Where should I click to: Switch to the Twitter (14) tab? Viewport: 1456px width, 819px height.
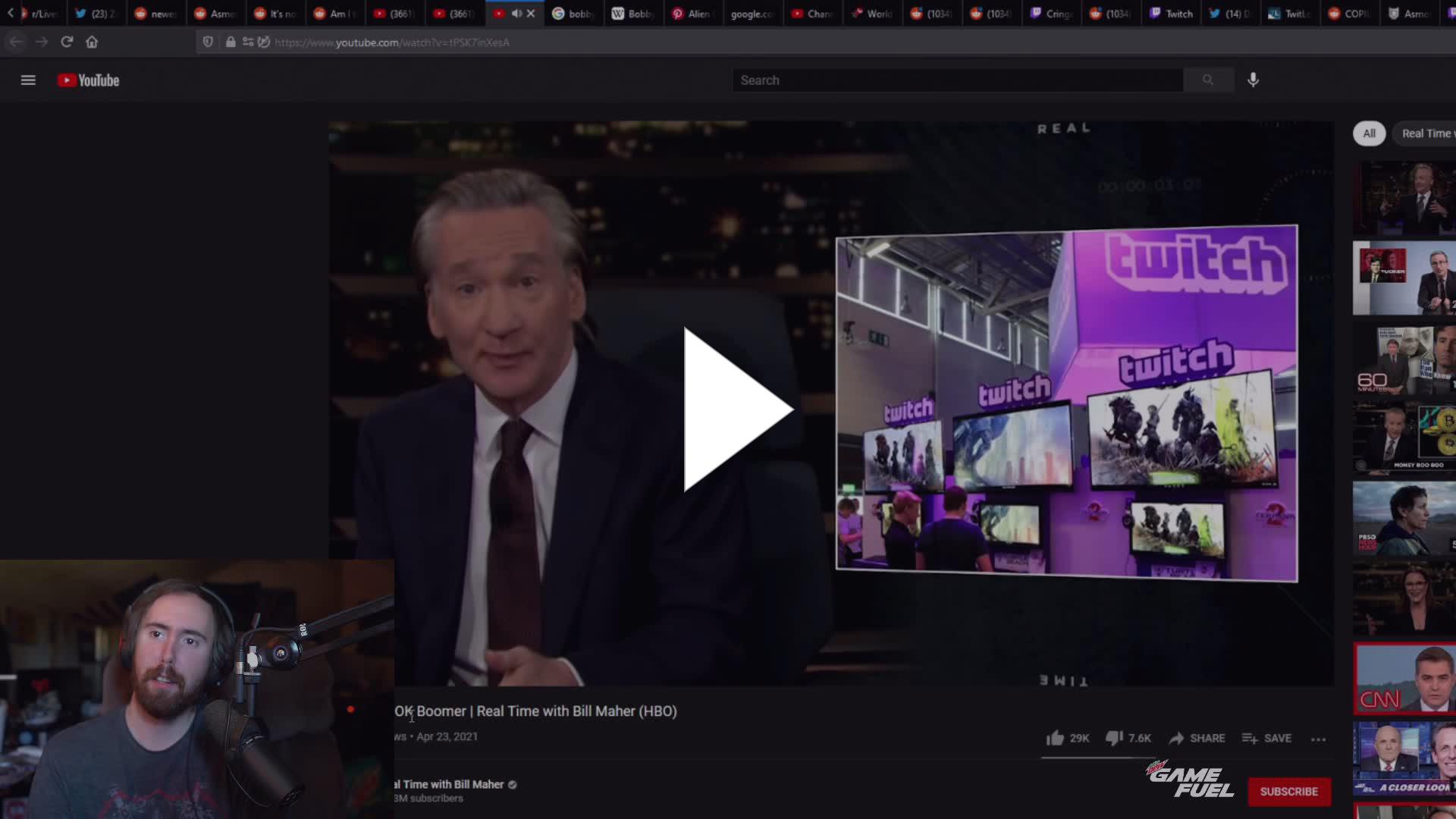click(1231, 14)
